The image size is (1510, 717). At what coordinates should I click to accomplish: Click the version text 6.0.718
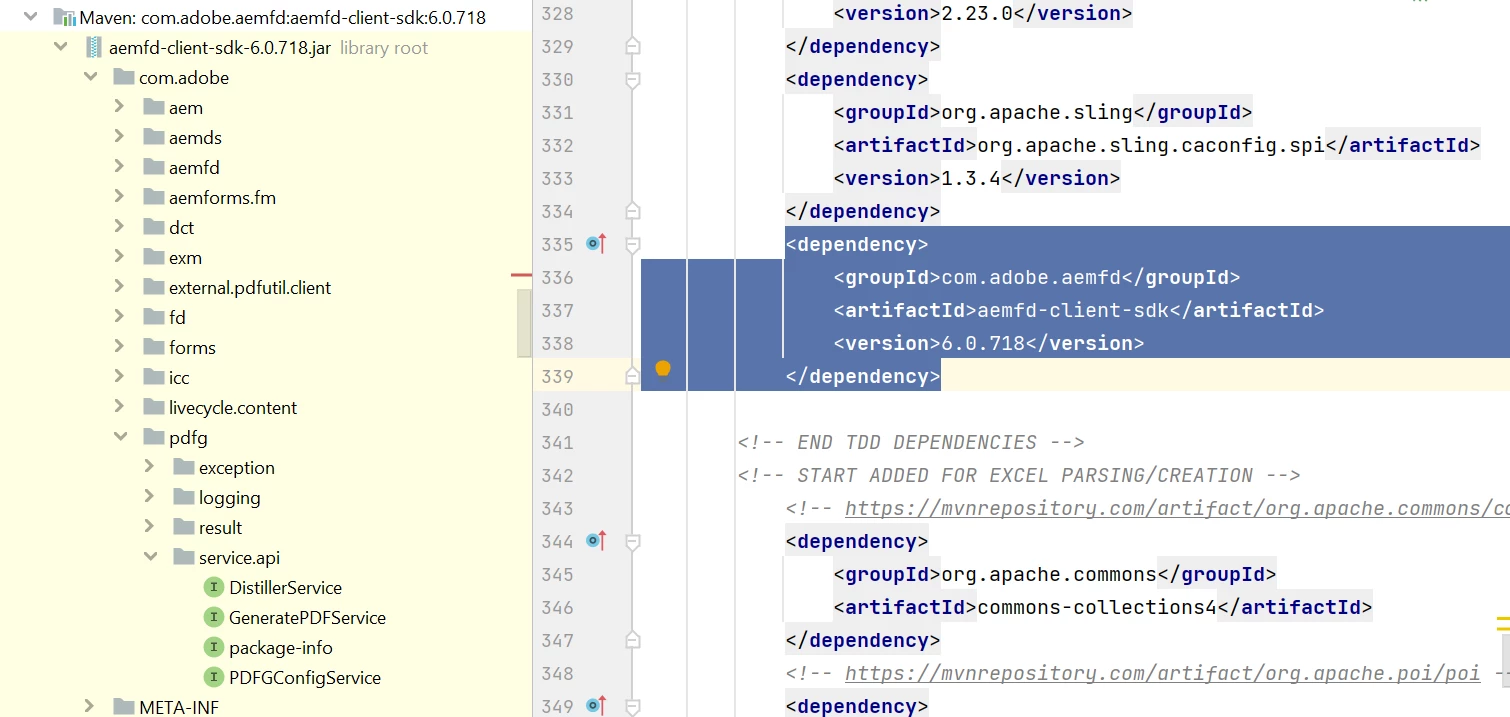click(983, 343)
